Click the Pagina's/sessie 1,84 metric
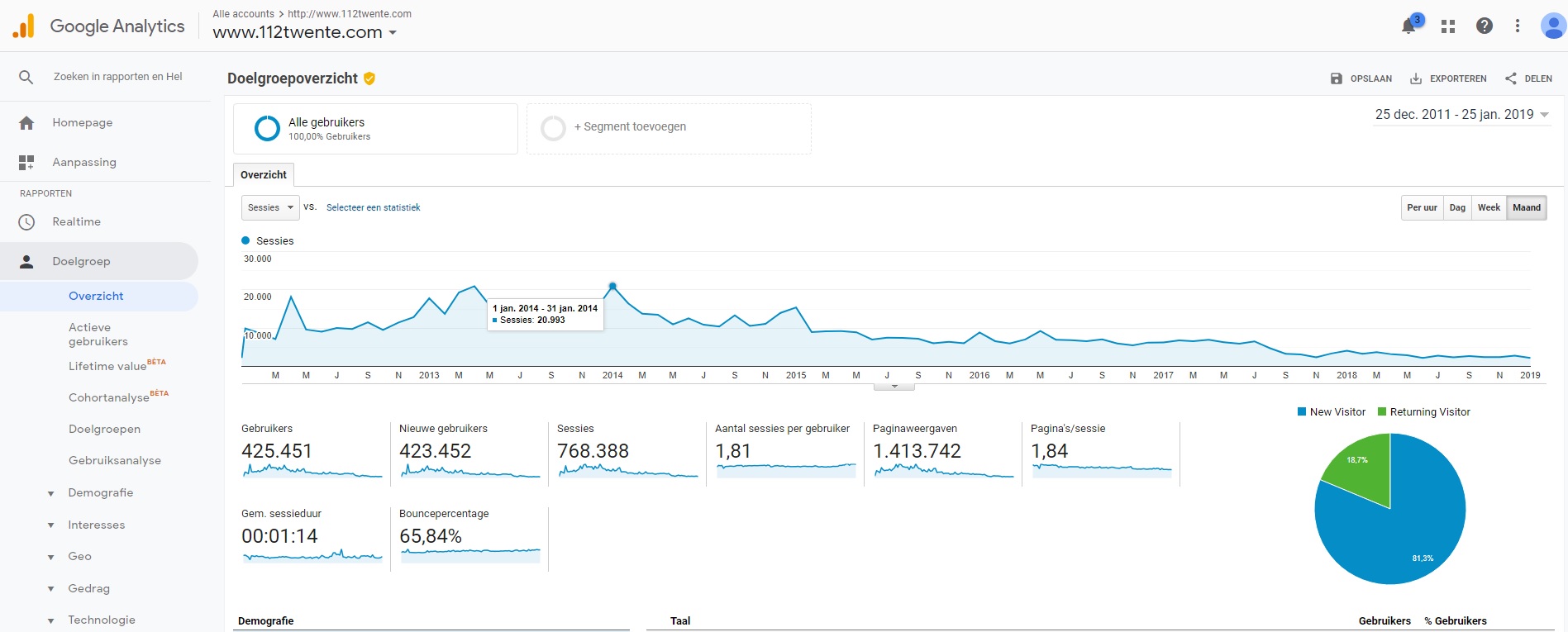1568x632 pixels. (1100, 454)
